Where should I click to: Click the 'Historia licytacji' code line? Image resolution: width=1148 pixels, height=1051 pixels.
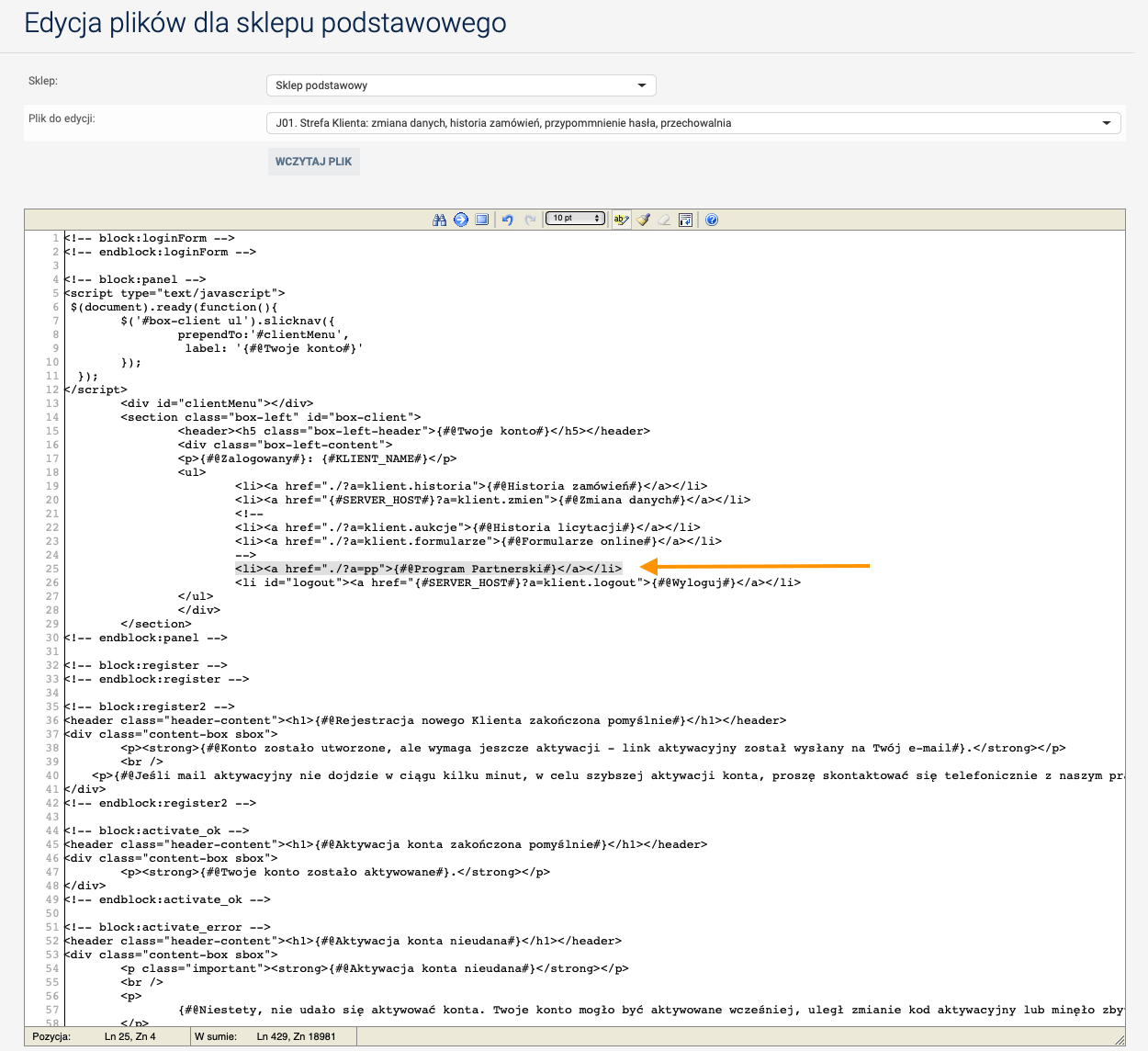467,527
